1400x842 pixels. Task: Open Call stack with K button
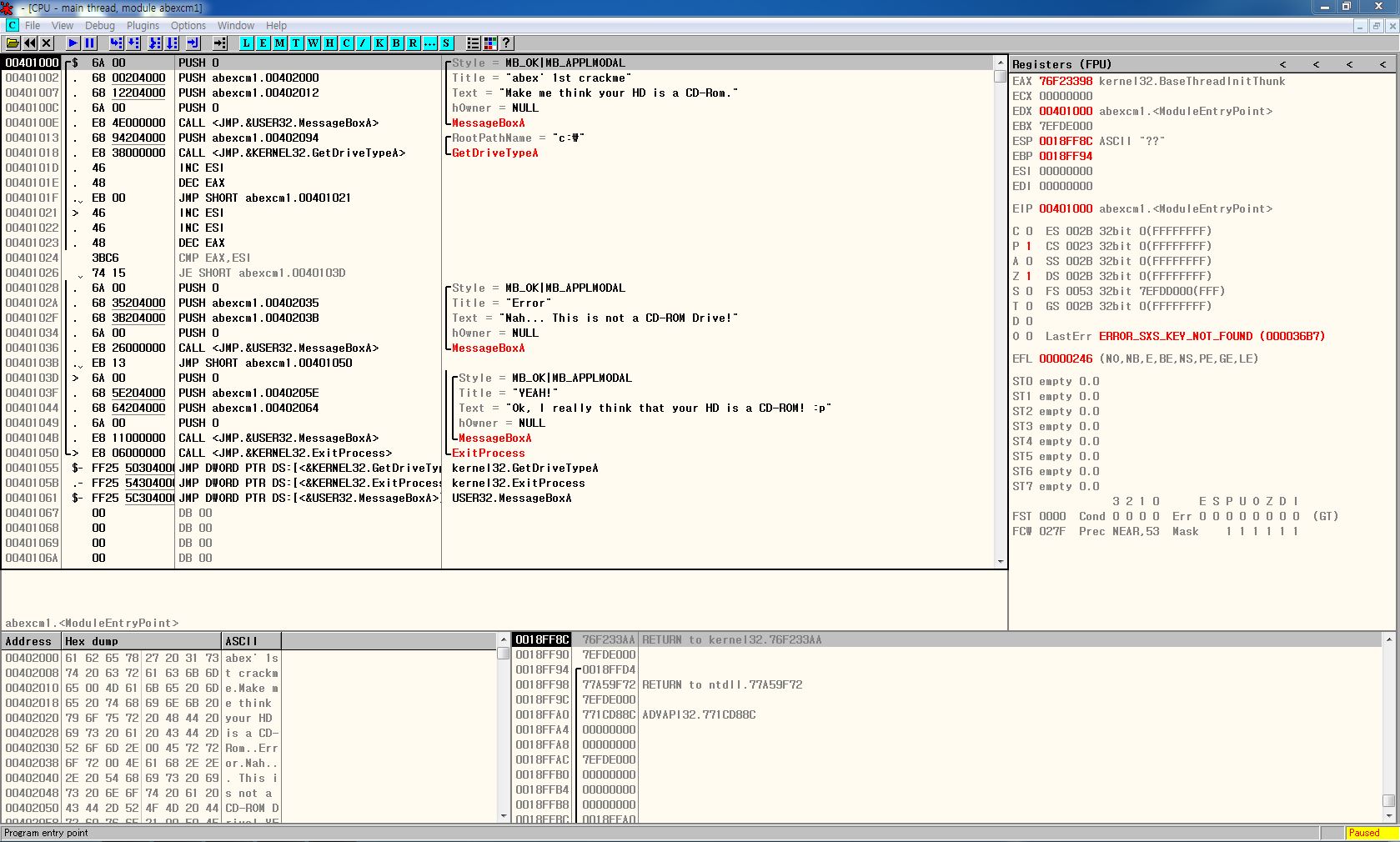tap(379, 43)
